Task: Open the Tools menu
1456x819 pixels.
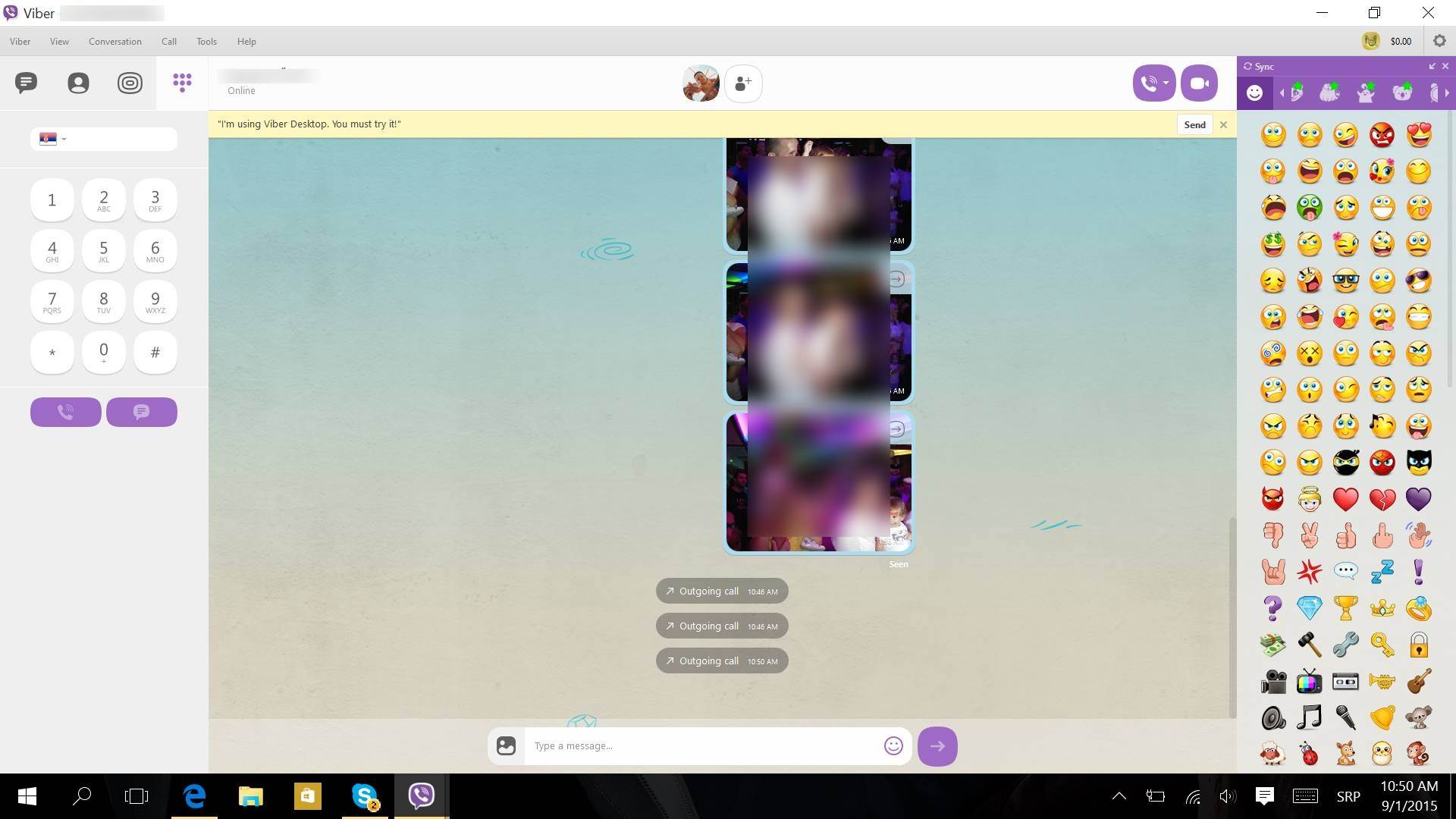Action: coord(206,42)
